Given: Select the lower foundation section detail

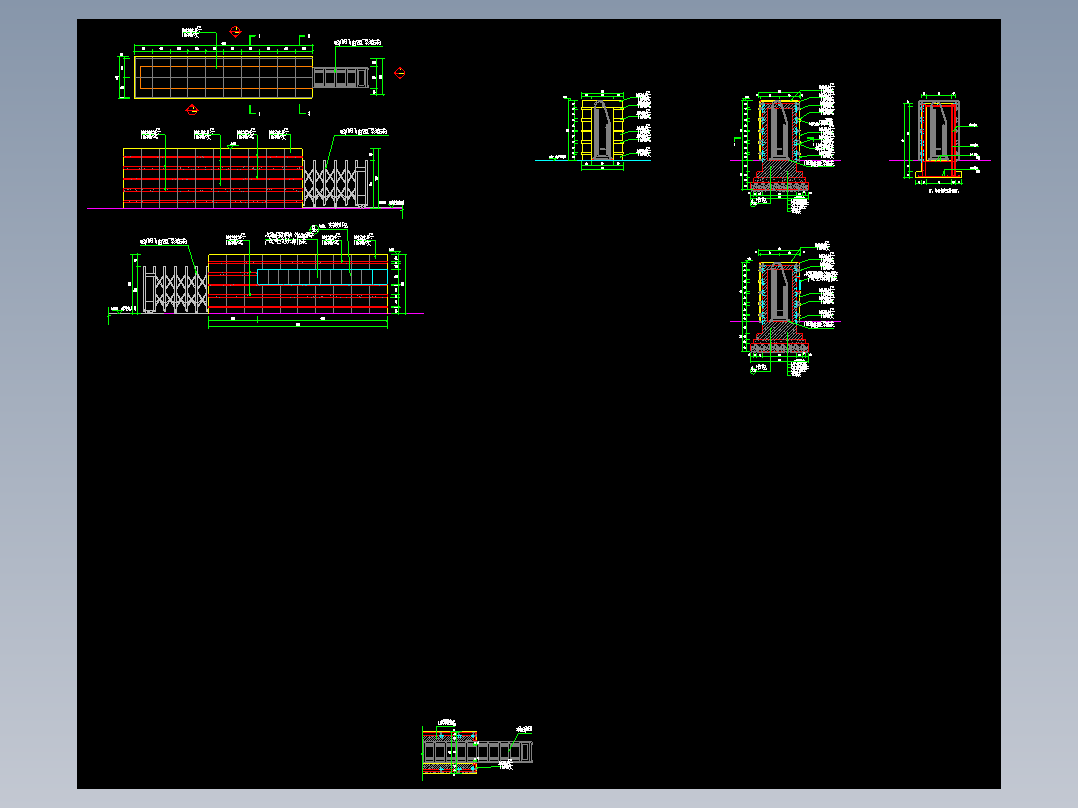Looking at the screenshot, I should click(x=779, y=306).
